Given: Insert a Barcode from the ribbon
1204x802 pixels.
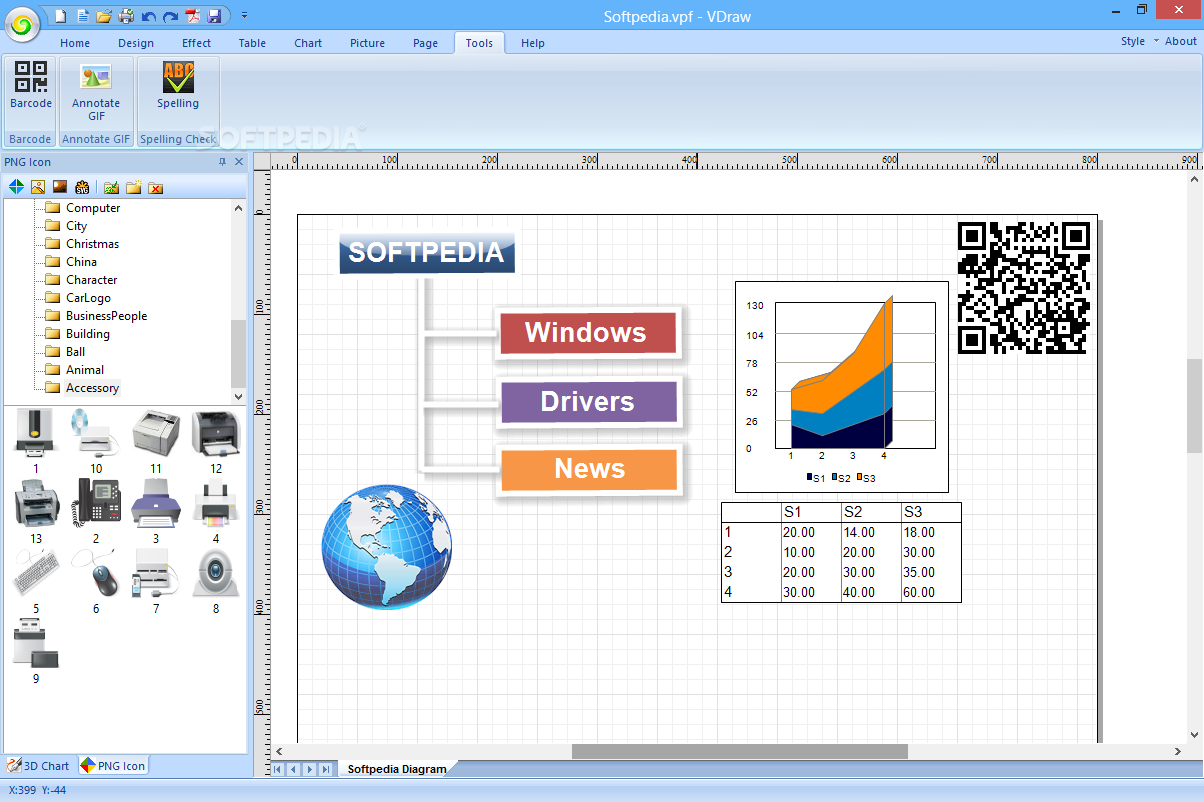Looking at the screenshot, I should (31, 86).
